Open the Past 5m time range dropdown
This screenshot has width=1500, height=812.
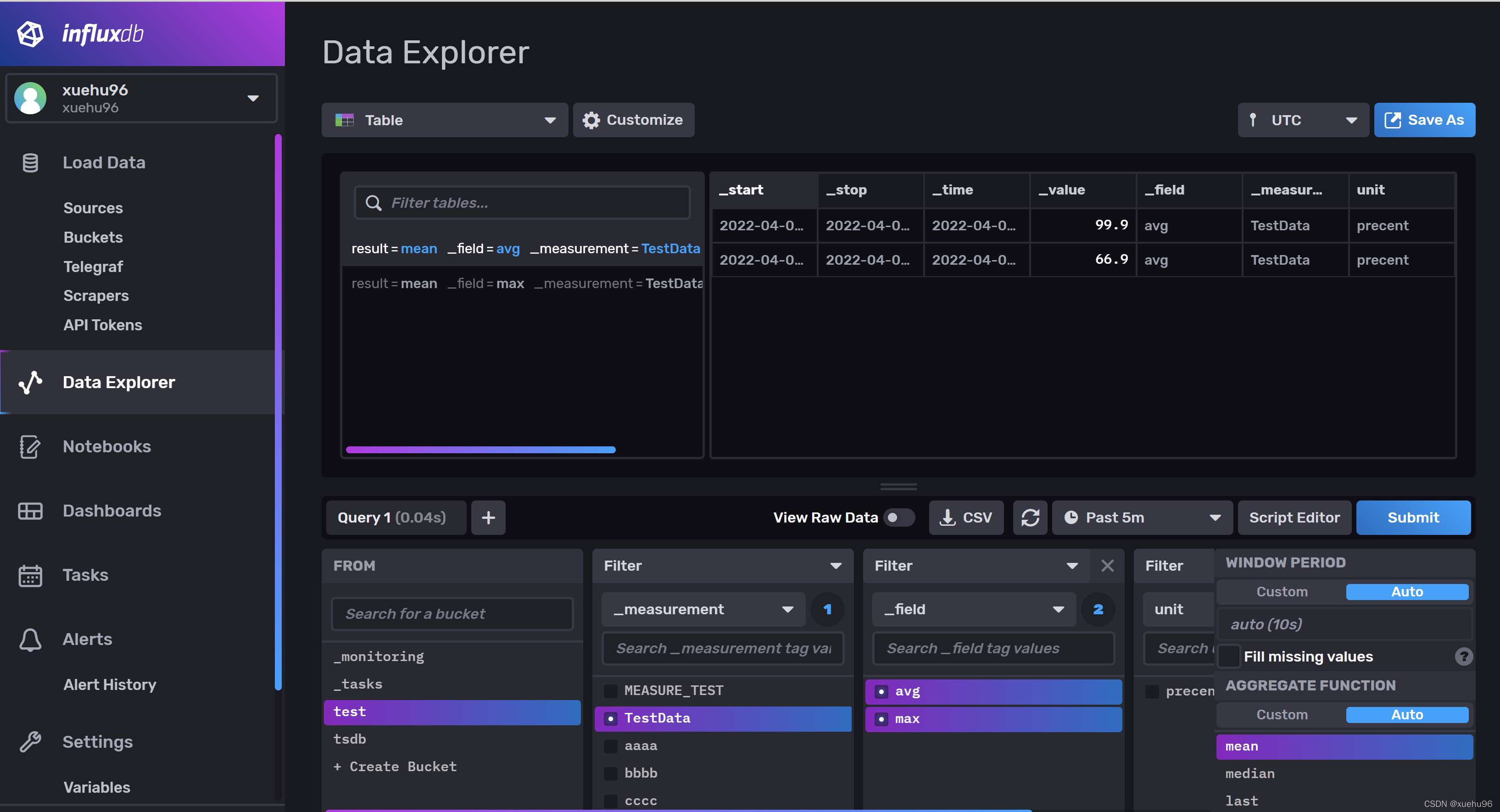click(1143, 517)
